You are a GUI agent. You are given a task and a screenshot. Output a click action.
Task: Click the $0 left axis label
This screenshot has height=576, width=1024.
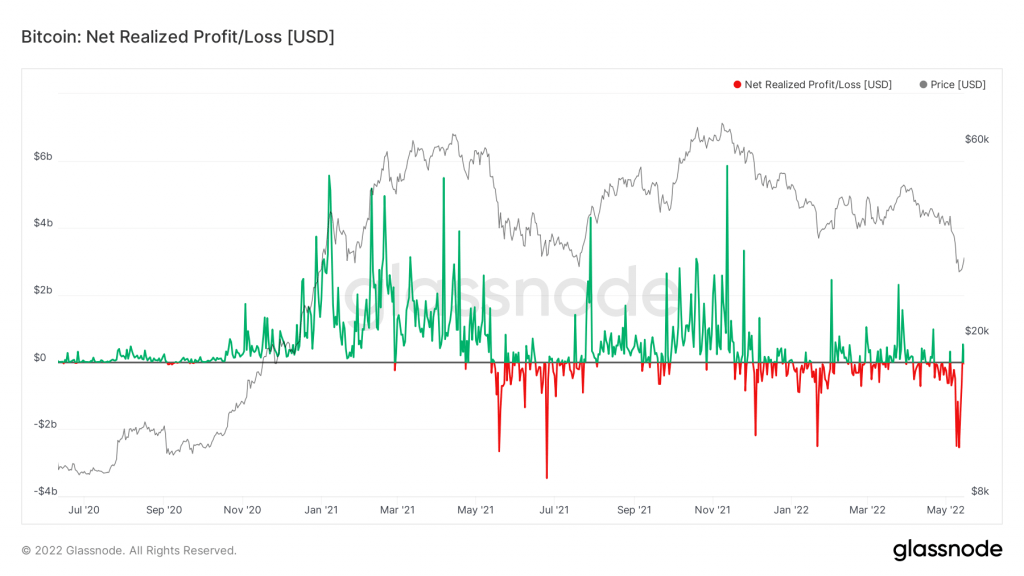(x=40, y=358)
